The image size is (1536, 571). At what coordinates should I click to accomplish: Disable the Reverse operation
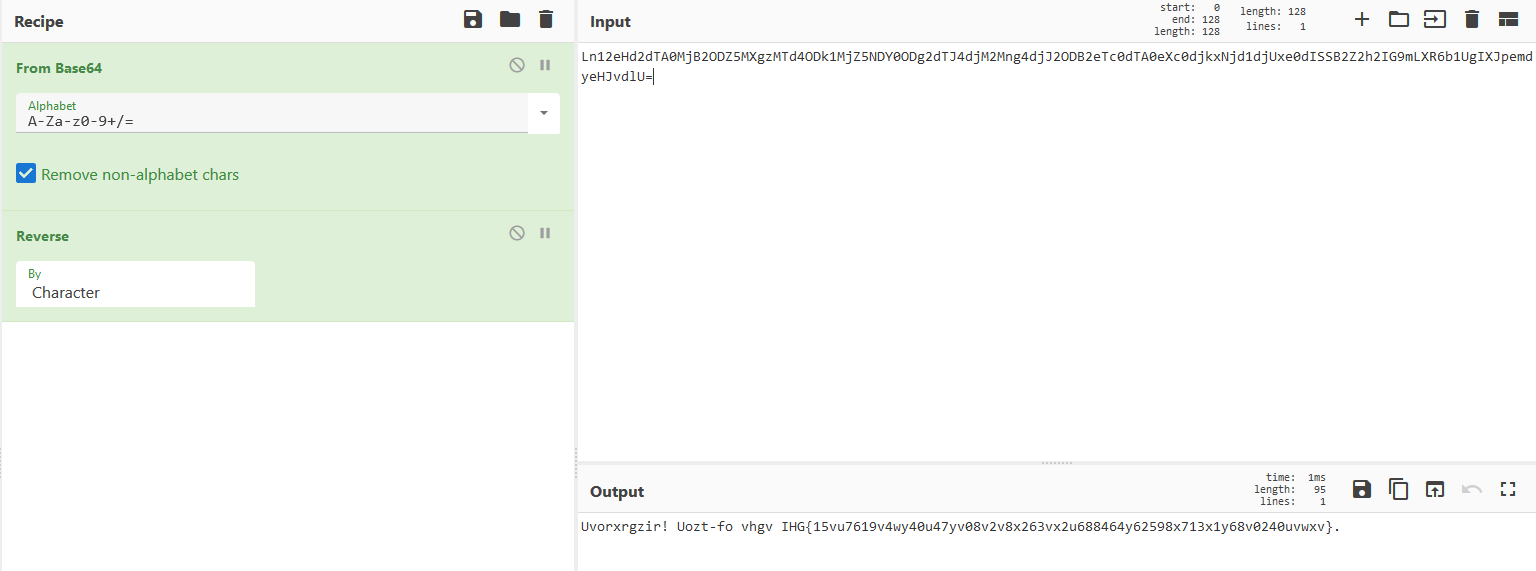coord(516,233)
